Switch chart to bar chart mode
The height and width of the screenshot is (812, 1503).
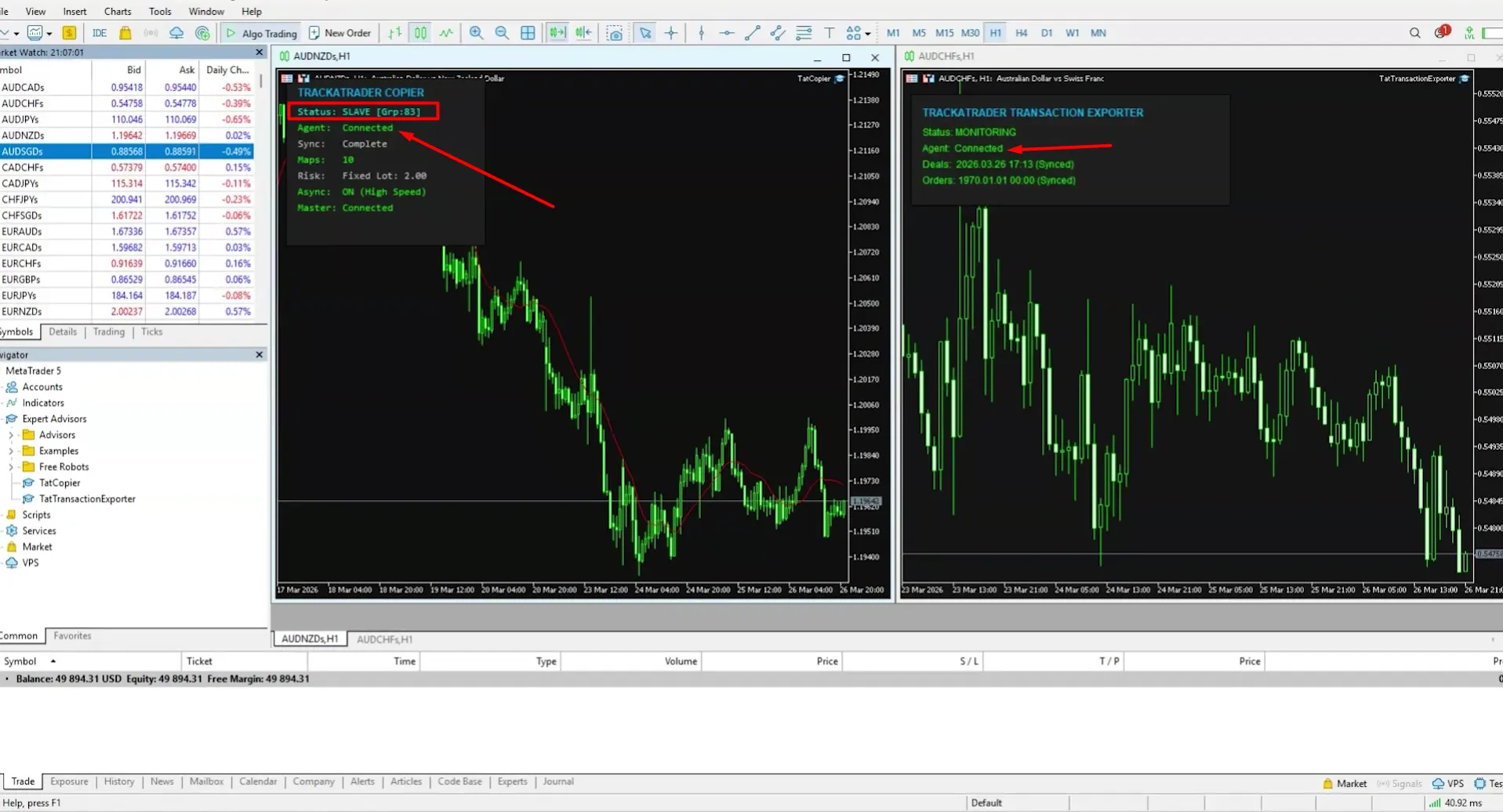point(395,33)
